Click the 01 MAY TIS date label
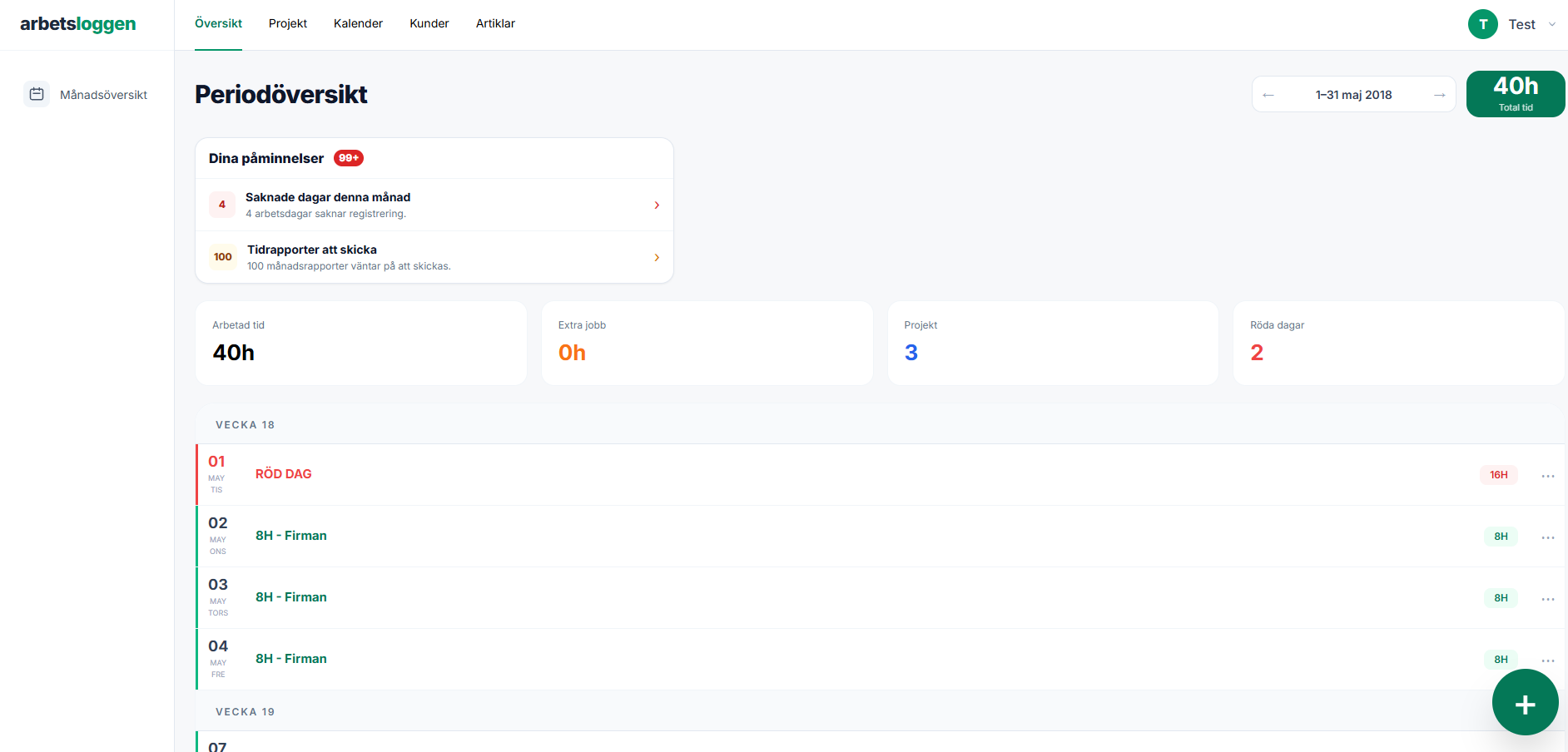 tap(216, 474)
